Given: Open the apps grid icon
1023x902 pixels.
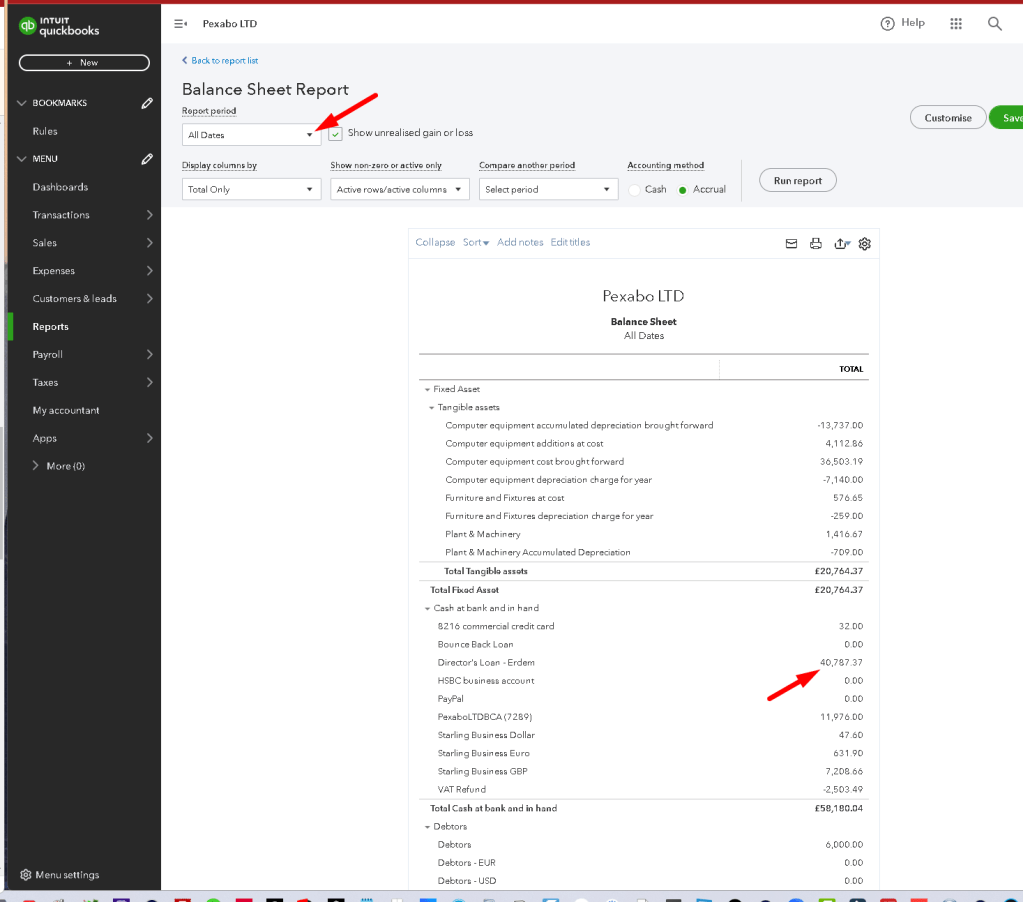Looking at the screenshot, I should point(956,23).
